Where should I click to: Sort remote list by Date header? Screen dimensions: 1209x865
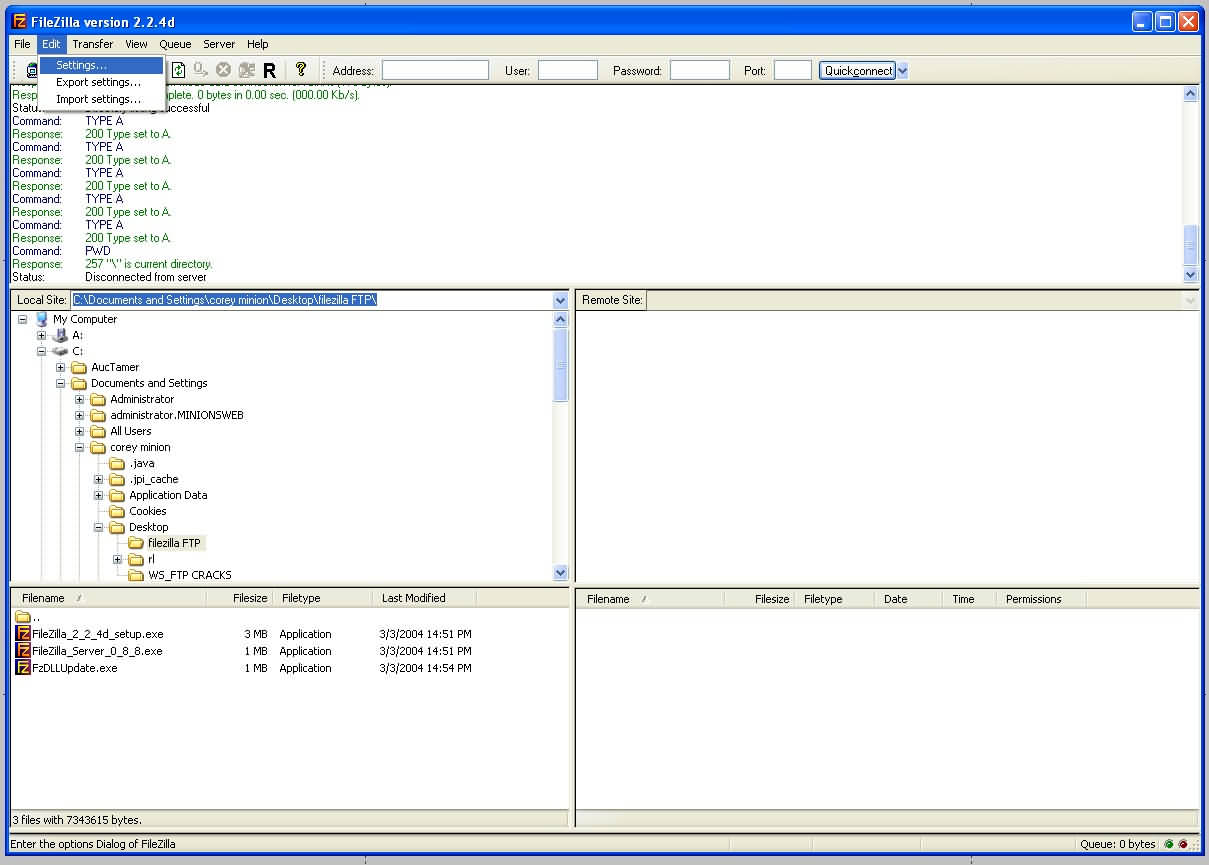(908, 599)
